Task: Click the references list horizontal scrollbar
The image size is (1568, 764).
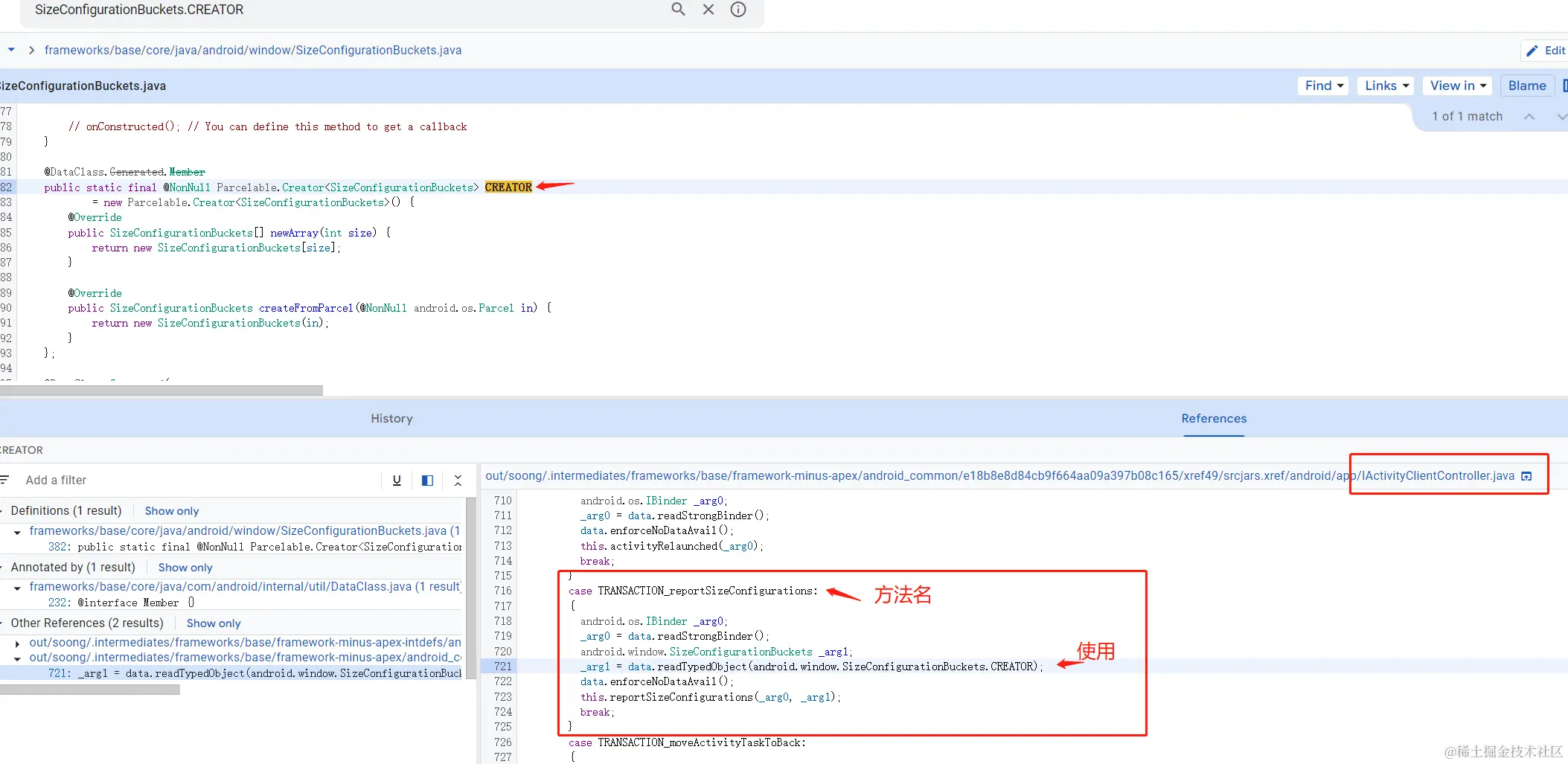Action: pos(90,690)
